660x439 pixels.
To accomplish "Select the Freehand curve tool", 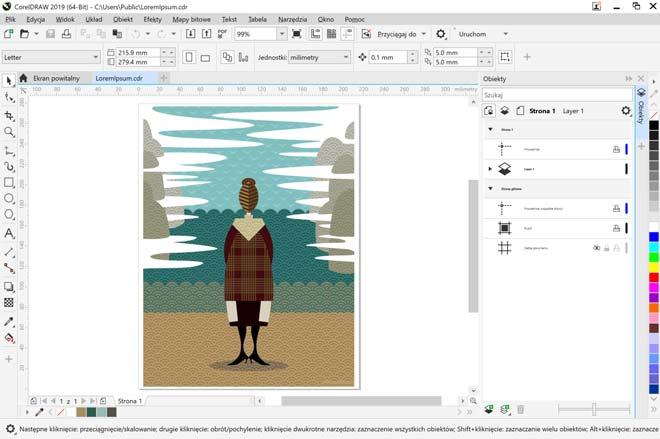I will (x=9, y=167).
